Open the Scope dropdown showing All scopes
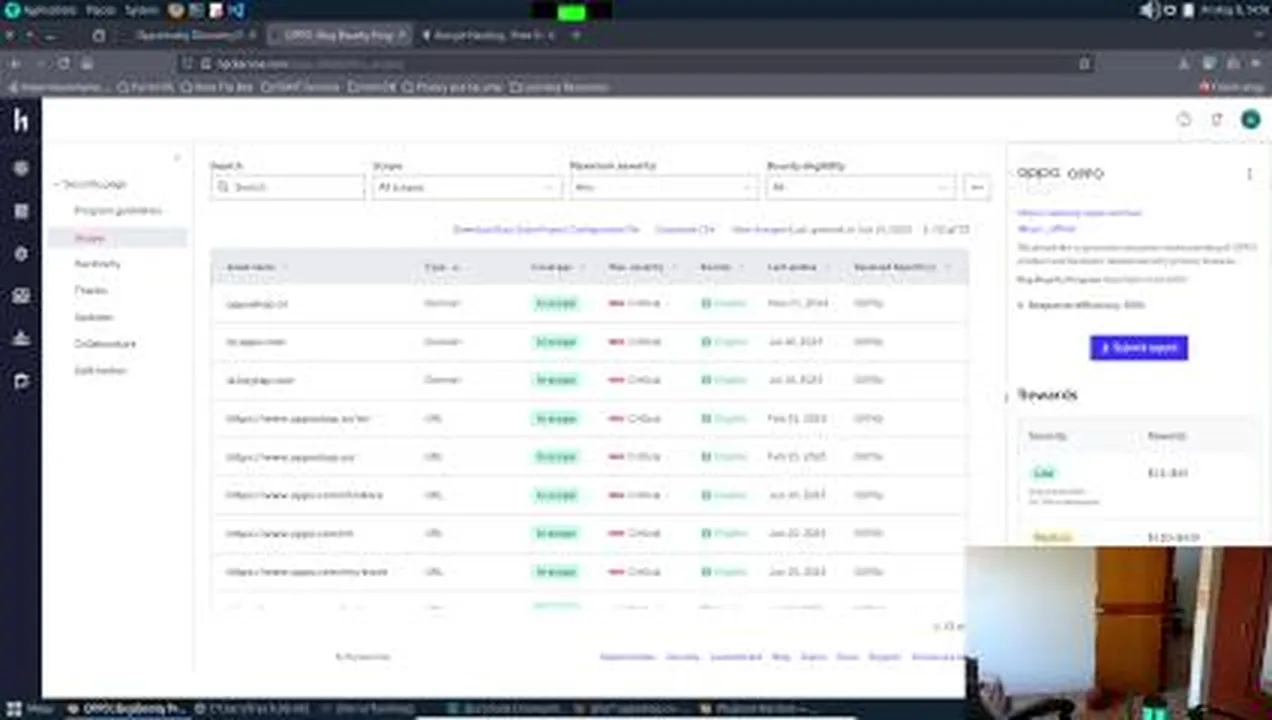 click(x=466, y=187)
